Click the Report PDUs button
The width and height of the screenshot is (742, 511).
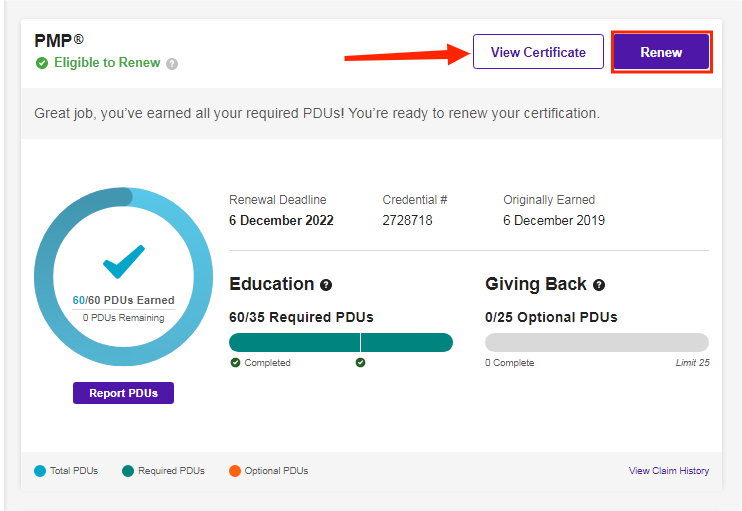point(123,393)
